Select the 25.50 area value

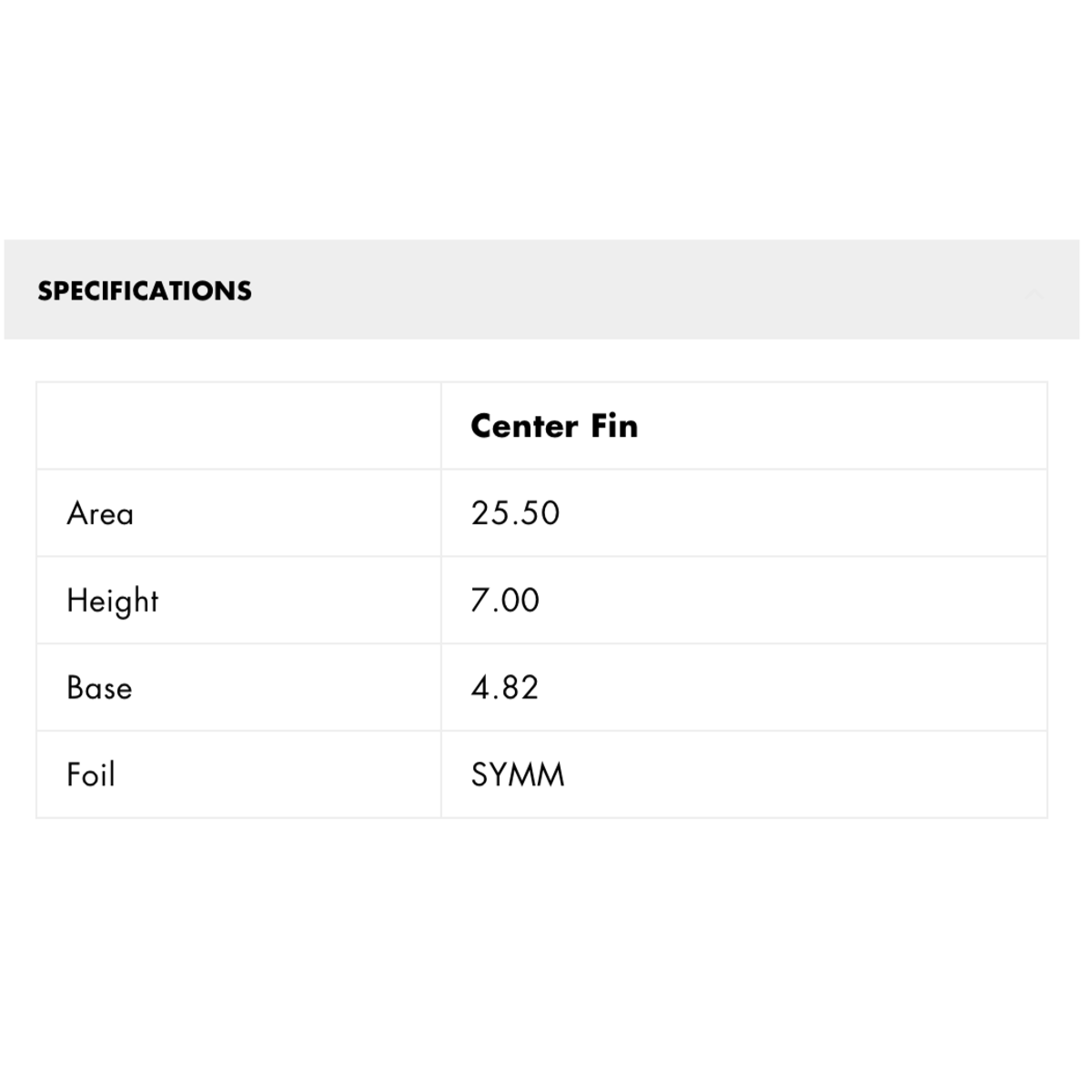tap(515, 513)
